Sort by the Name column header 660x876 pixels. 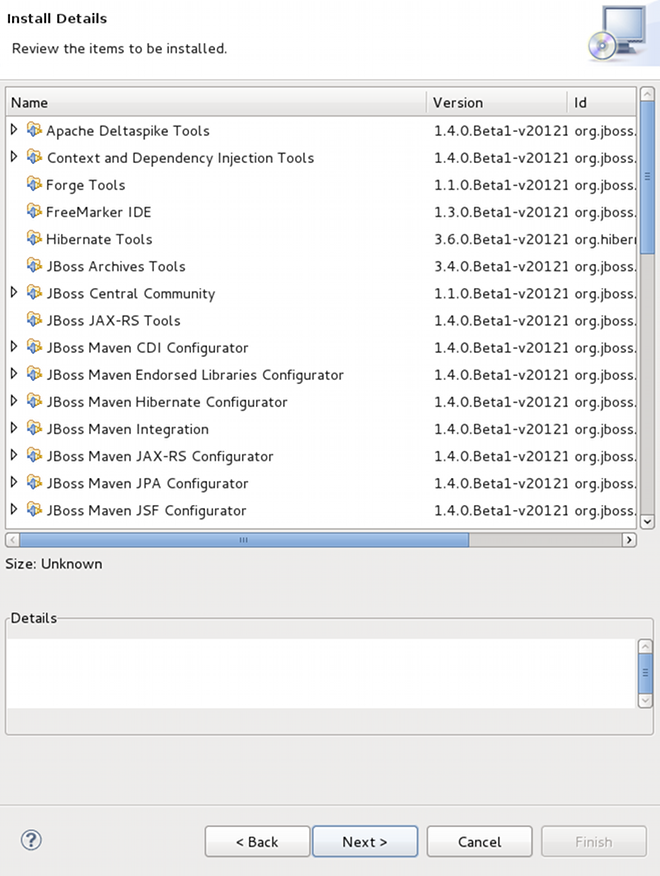coord(217,103)
